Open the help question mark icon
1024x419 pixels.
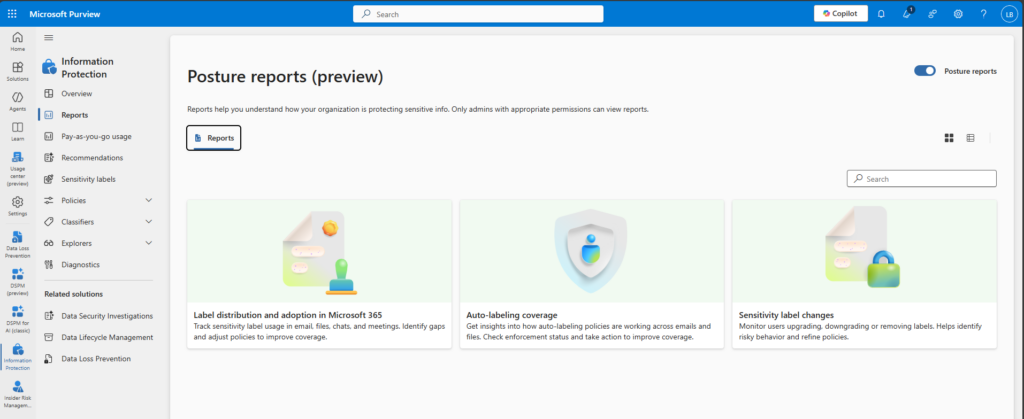(984, 14)
